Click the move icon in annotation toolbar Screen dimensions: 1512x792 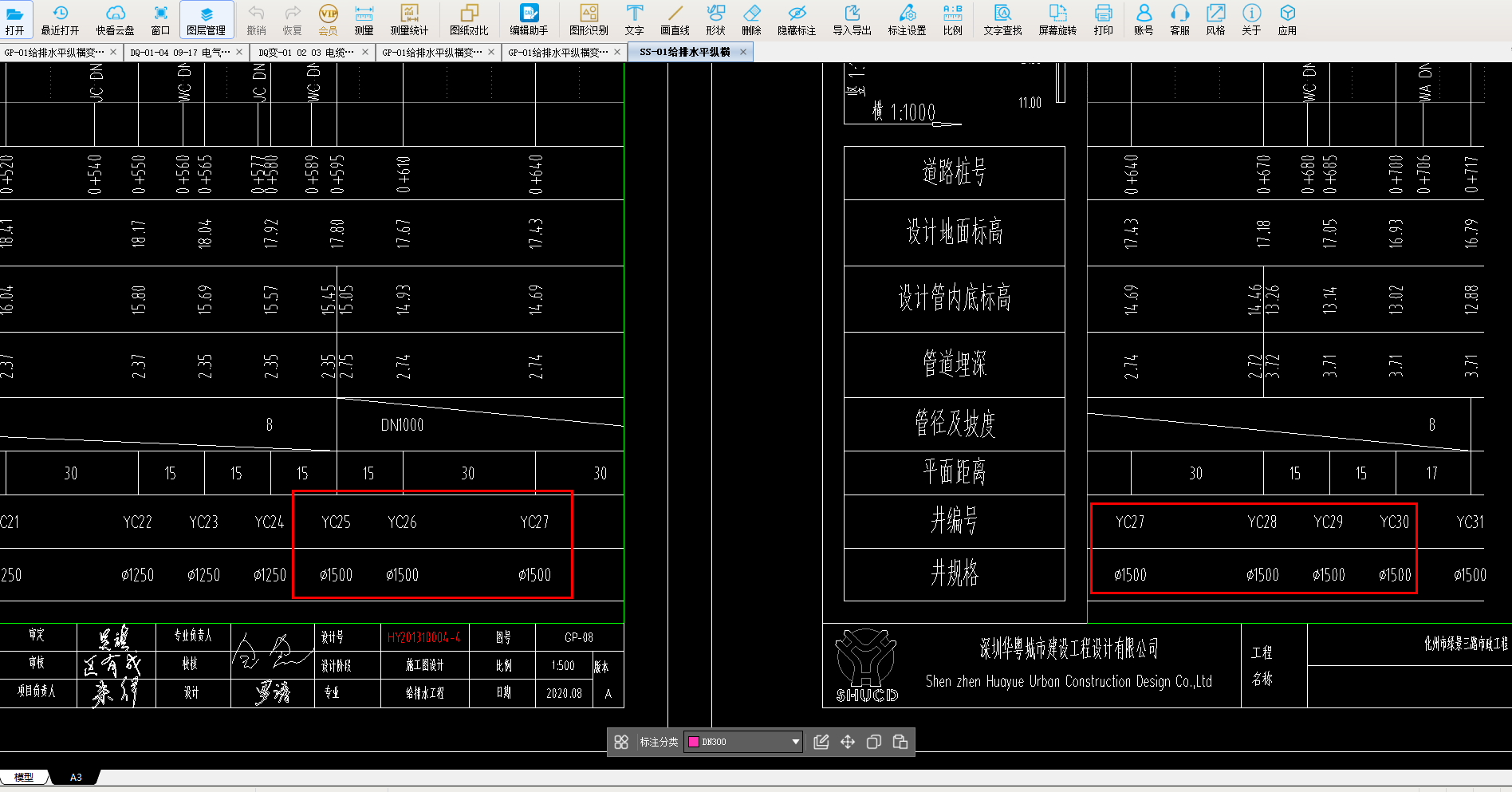(x=848, y=742)
